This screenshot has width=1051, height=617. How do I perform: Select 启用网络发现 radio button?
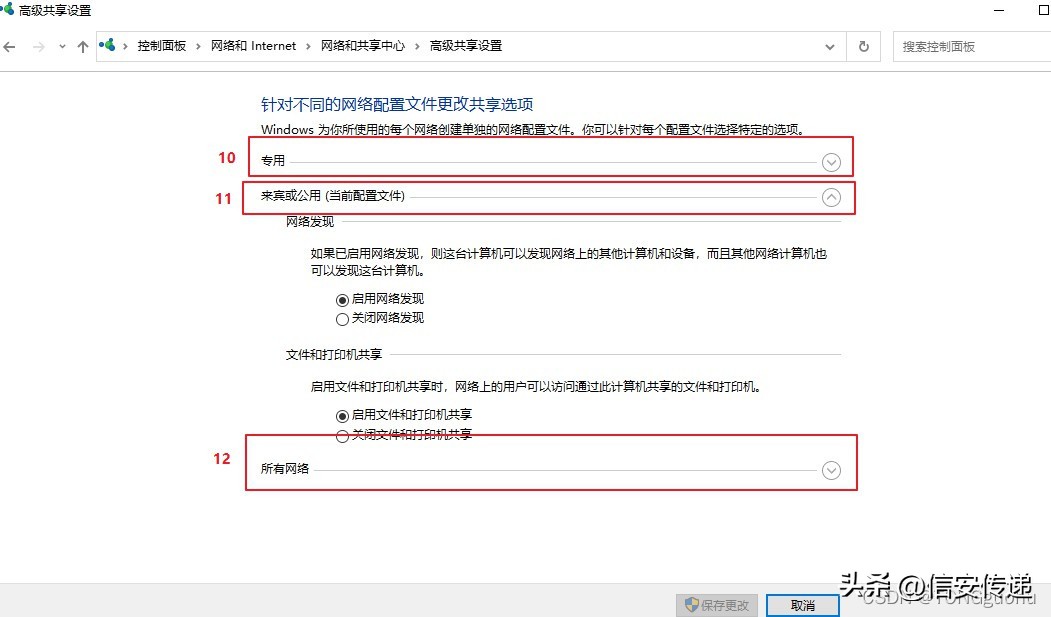[x=342, y=298]
